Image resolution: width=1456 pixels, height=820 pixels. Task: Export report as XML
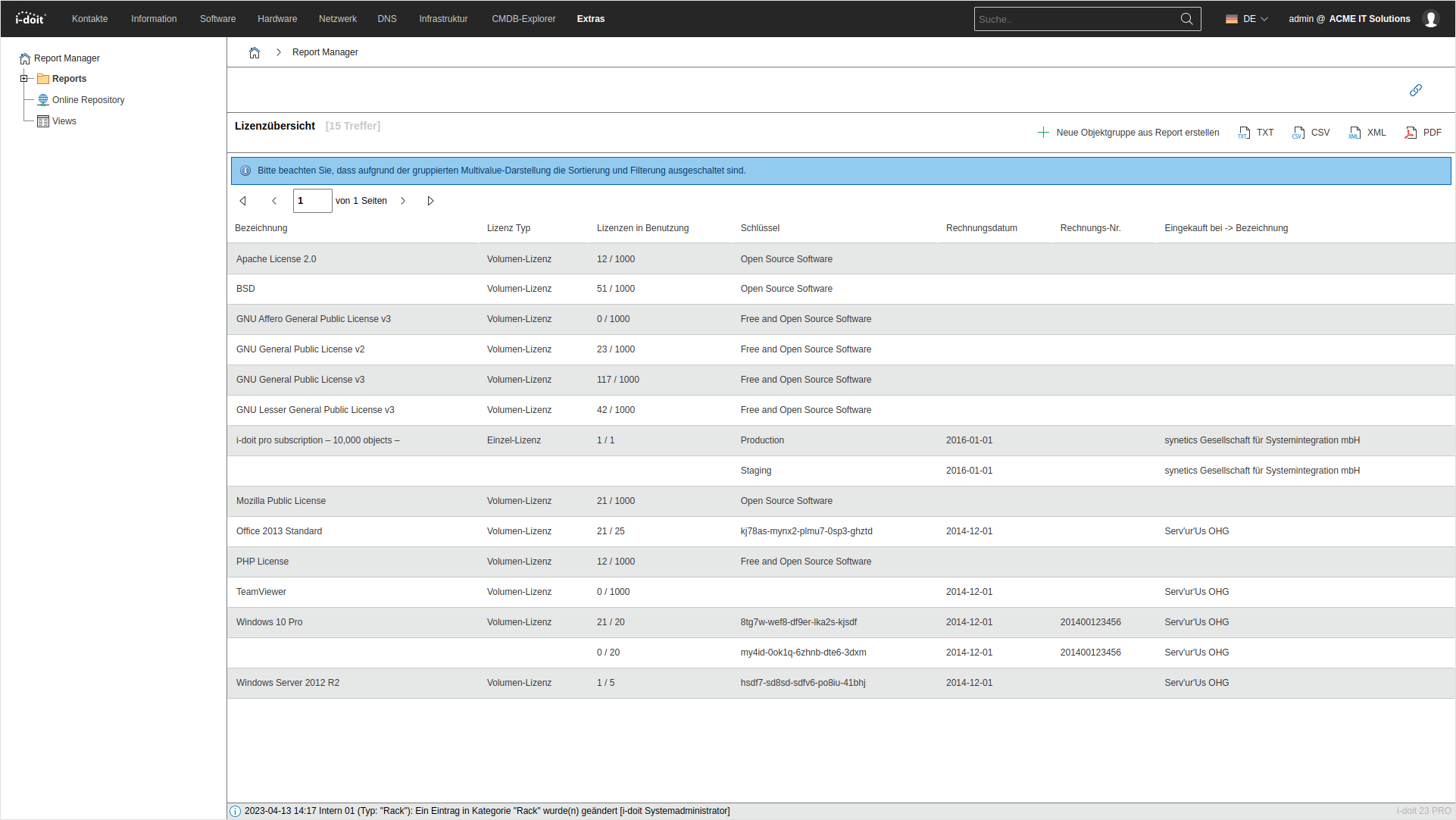1367,133
